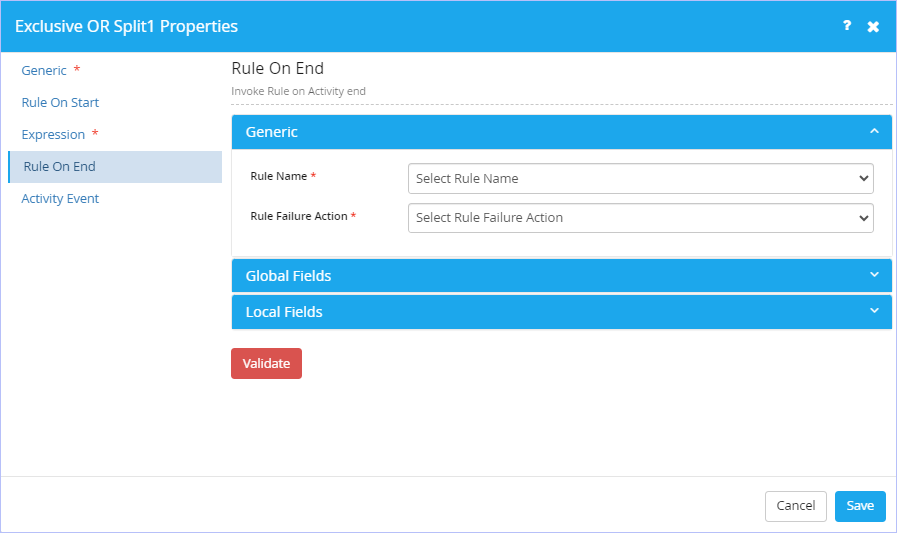This screenshot has height=533, width=897.
Task: Save the properties with the Save button
Action: click(x=860, y=506)
